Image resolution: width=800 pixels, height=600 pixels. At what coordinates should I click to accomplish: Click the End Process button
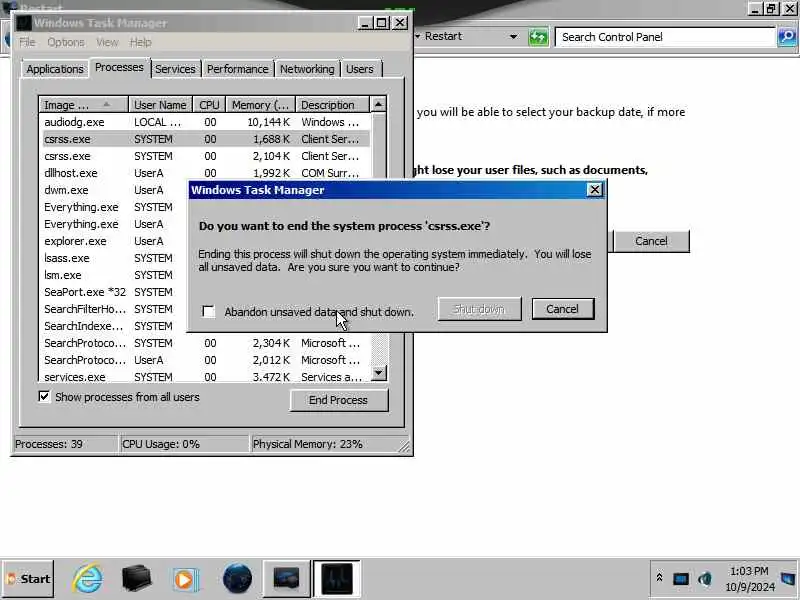338,400
